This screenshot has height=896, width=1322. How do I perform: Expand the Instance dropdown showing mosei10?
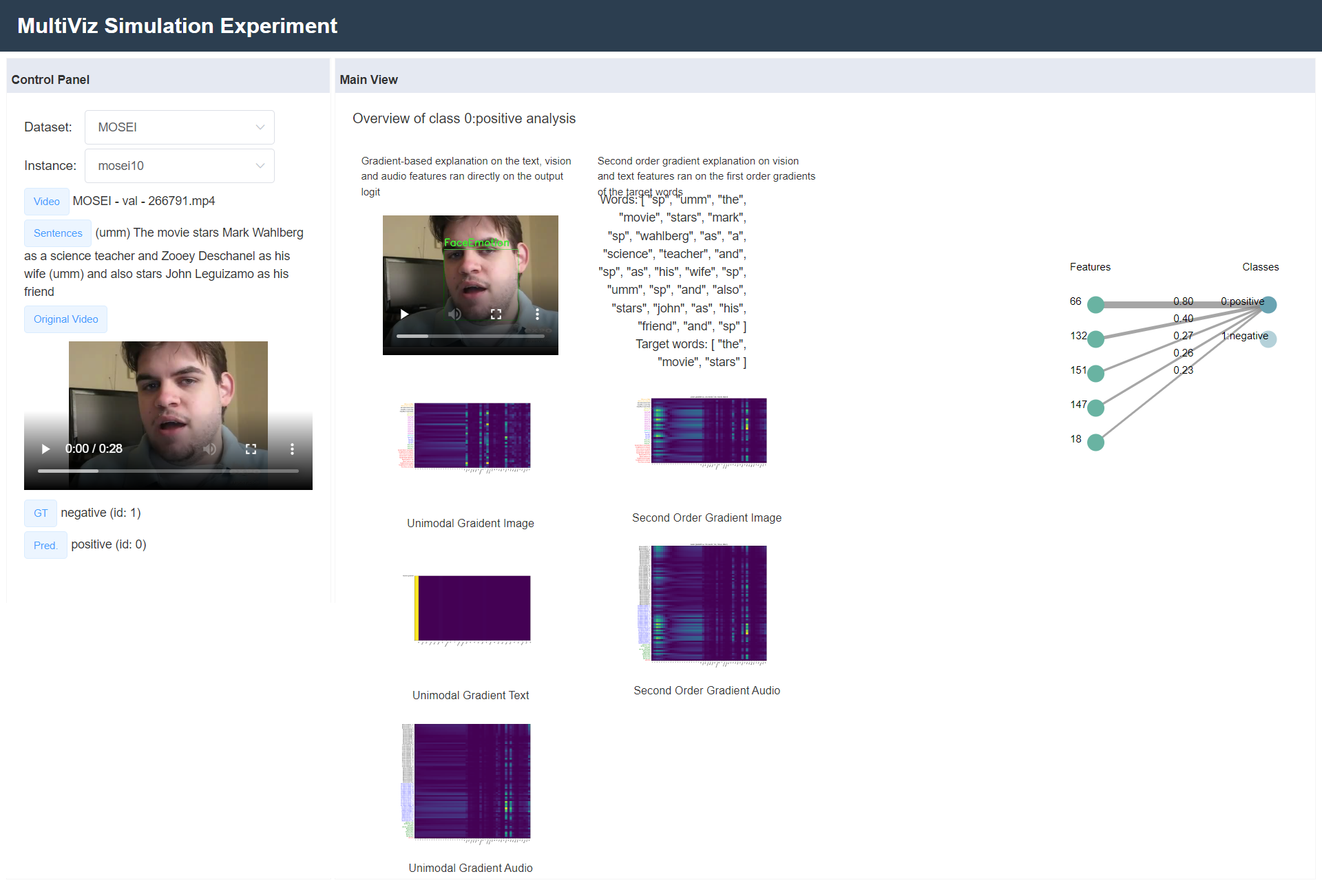179,166
